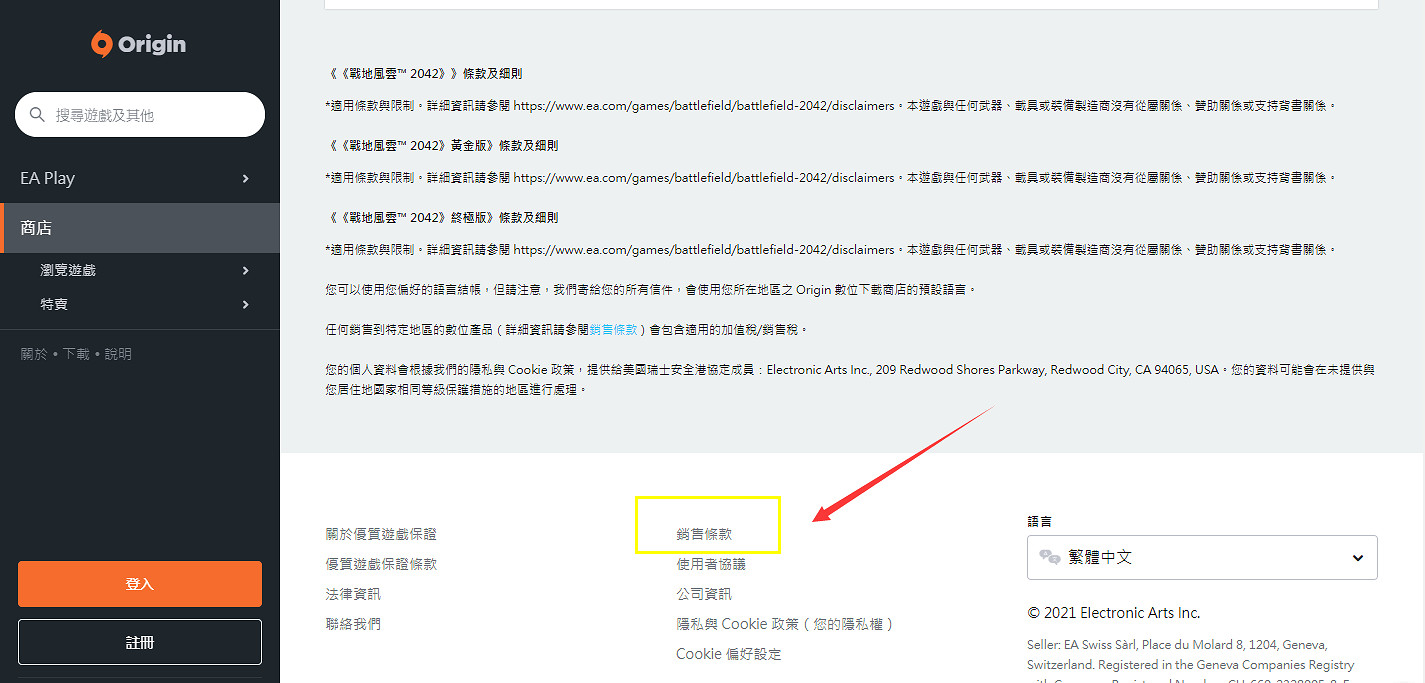
Task: Open 隱私與 Cookie 政策 footer link
Action: [784, 624]
